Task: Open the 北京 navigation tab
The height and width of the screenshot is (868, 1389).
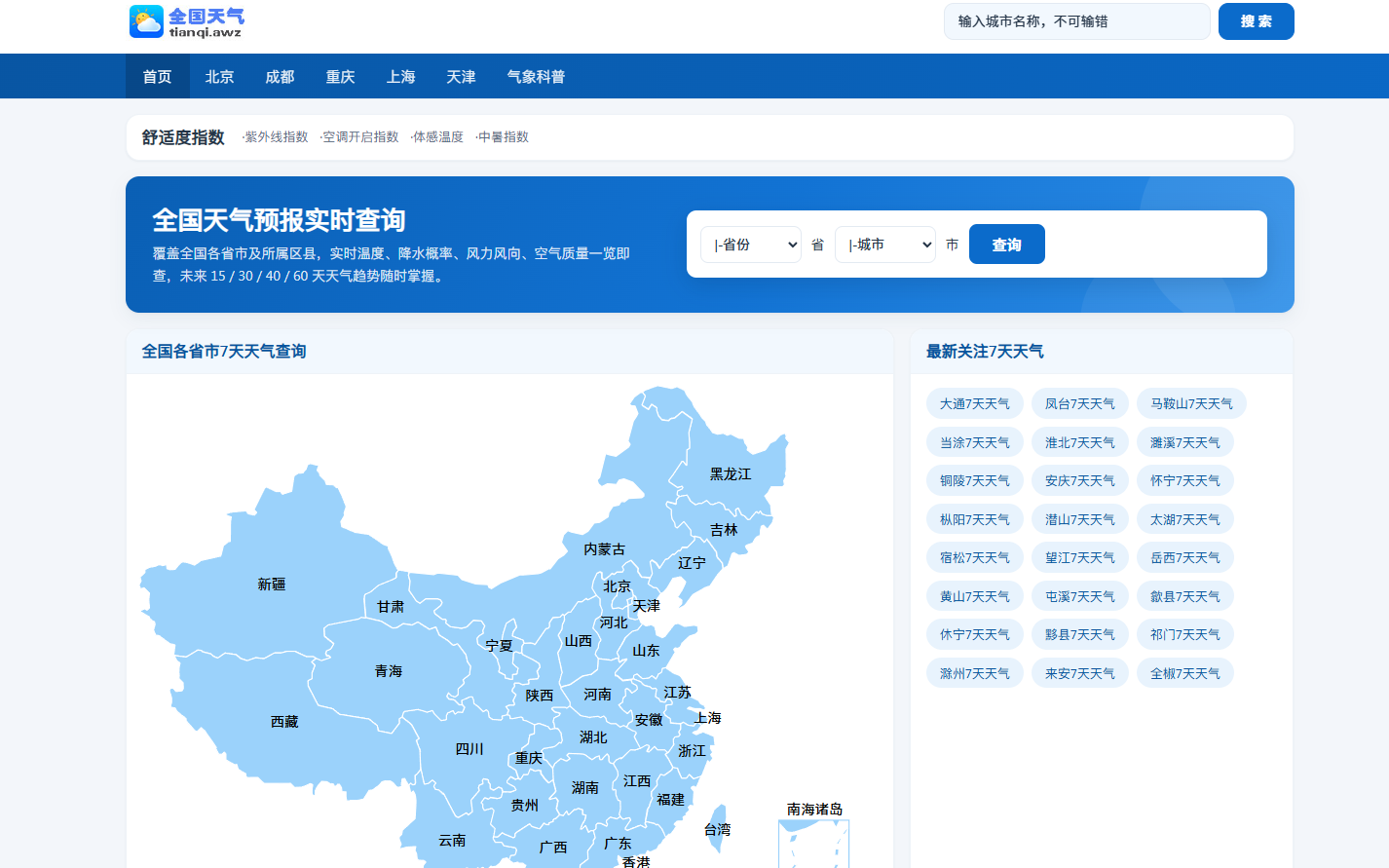Action: tap(219, 76)
